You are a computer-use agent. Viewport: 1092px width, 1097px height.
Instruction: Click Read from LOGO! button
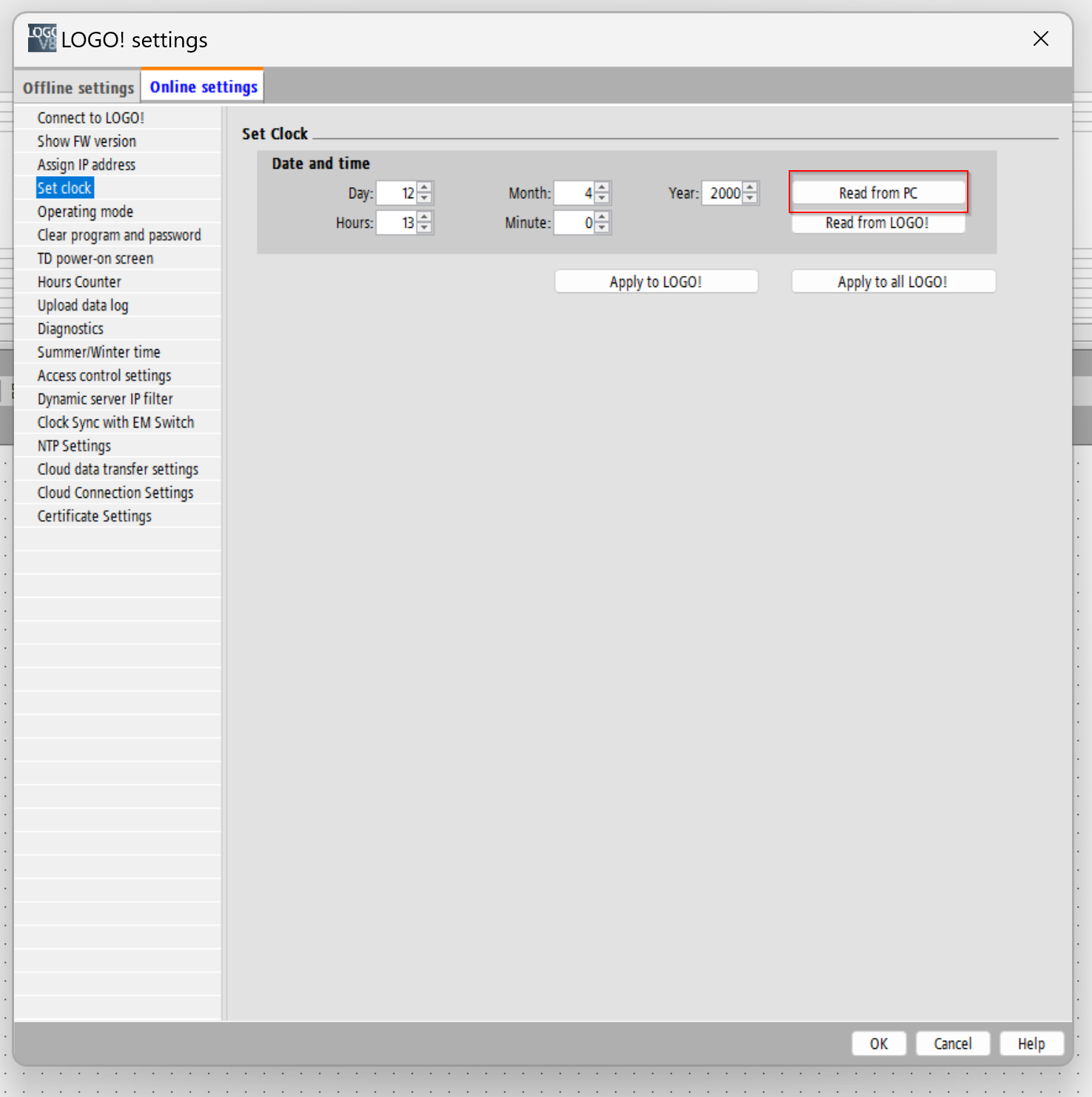pyautogui.click(x=878, y=223)
